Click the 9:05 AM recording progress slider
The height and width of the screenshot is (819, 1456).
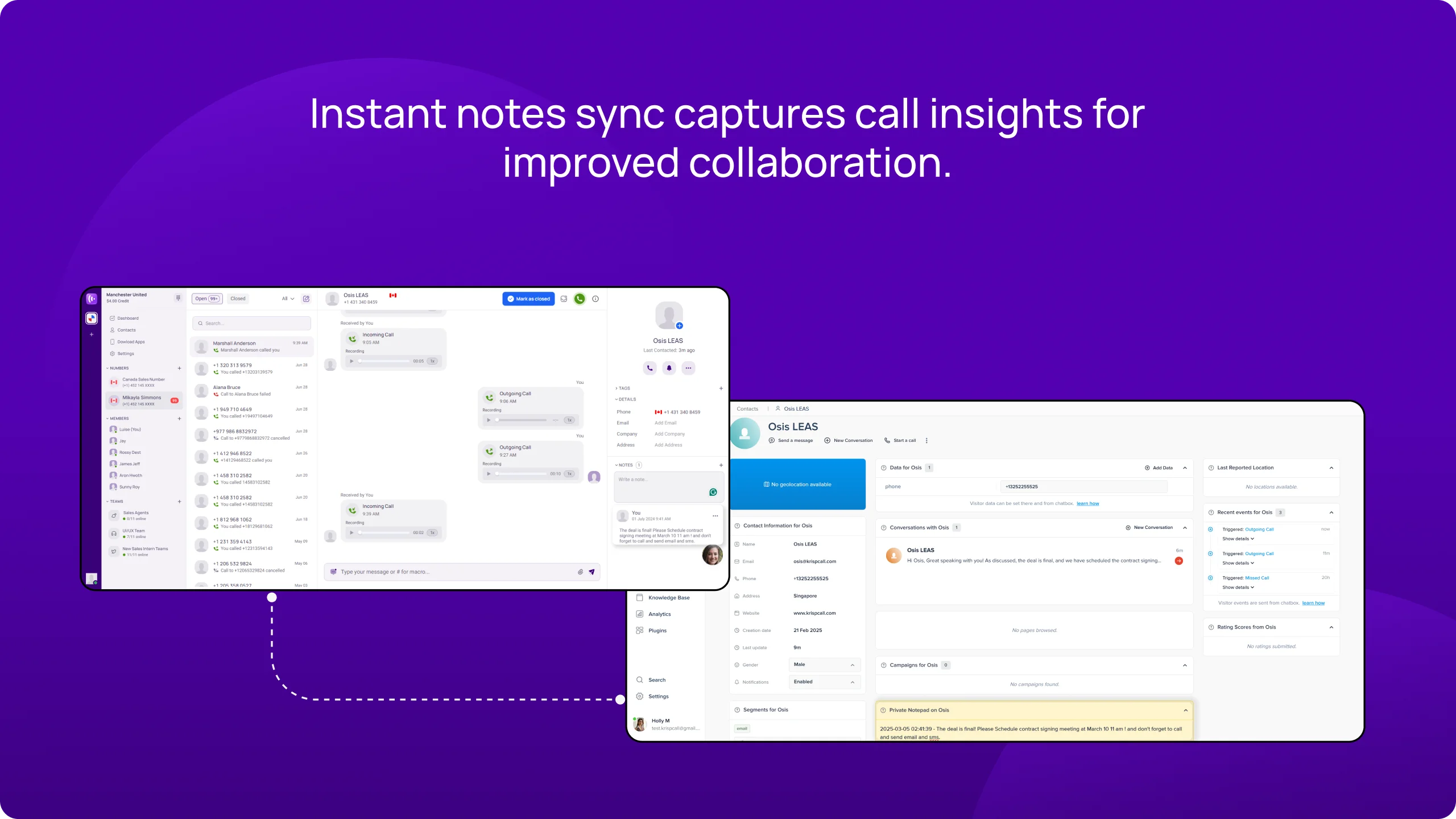click(383, 361)
